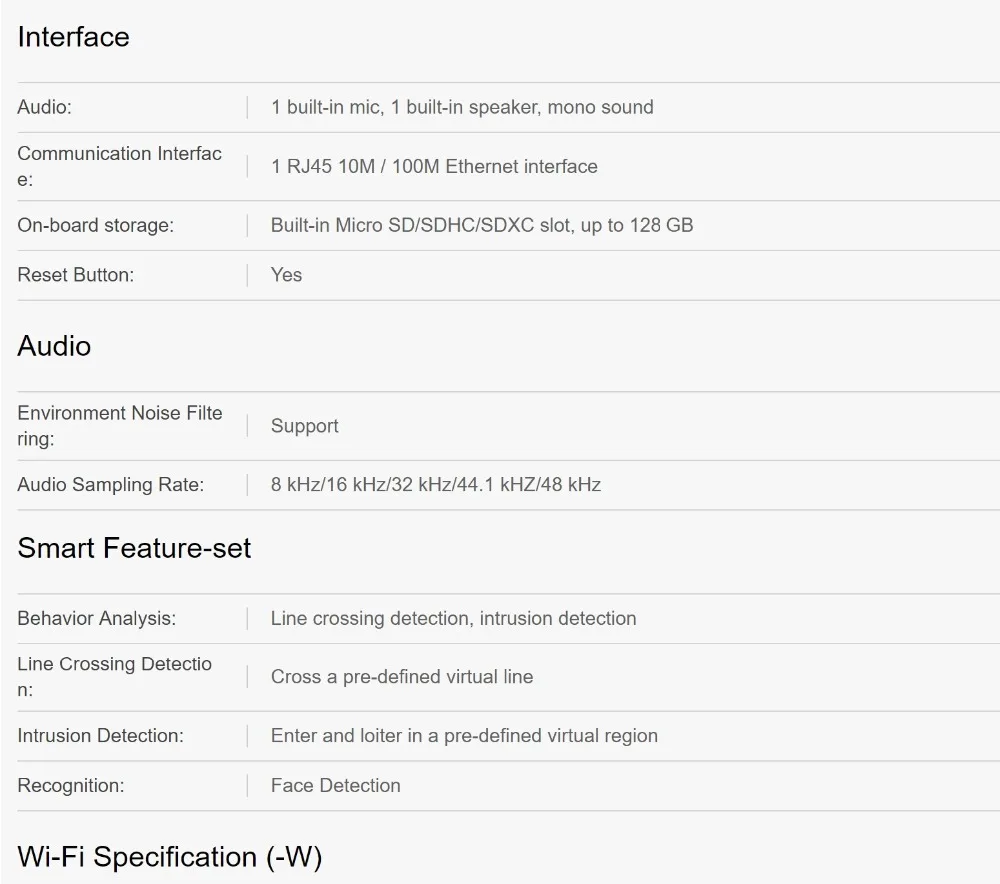The height and width of the screenshot is (884, 1000).
Task: Click the Behavior Analysis label
Action: [x=96, y=618]
